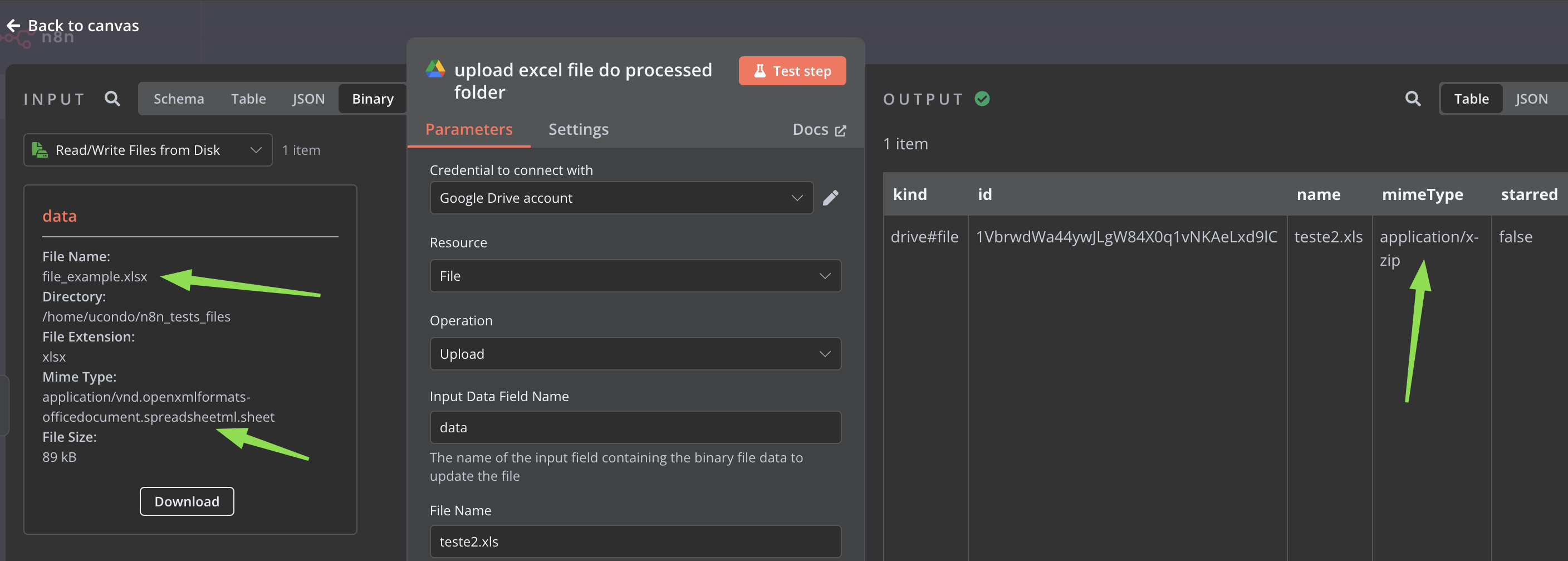Click the input 1 item count
This screenshot has width=1568, height=561.
click(301, 150)
